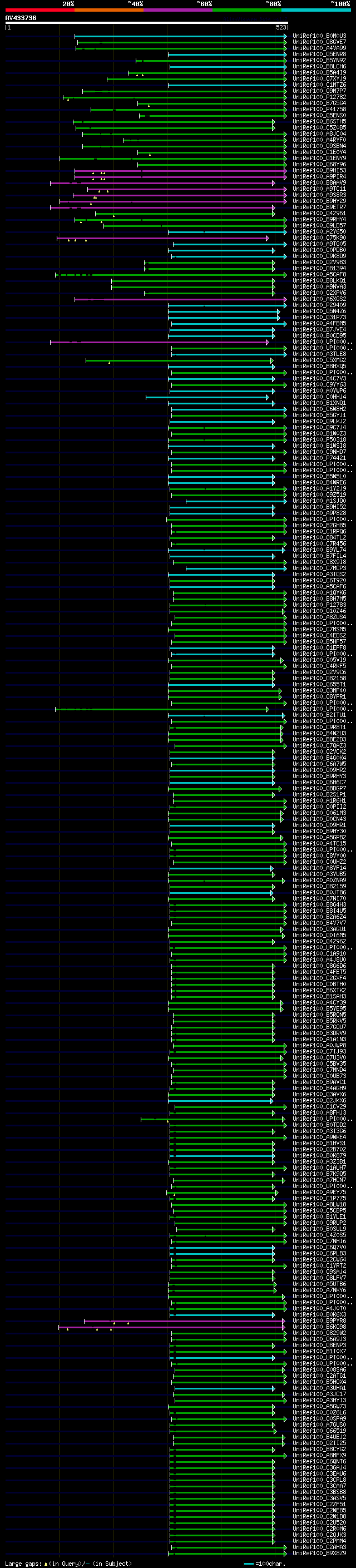Viewport: 356px width, 1568px height.
Task: Select the UniRef100_Q84TL2 label
Action: tap(319, 537)
